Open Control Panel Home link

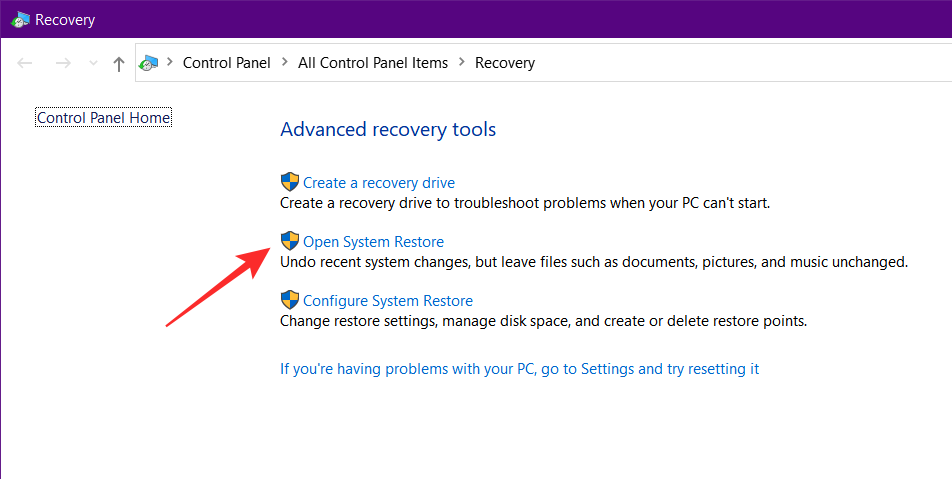click(x=103, y=118)
